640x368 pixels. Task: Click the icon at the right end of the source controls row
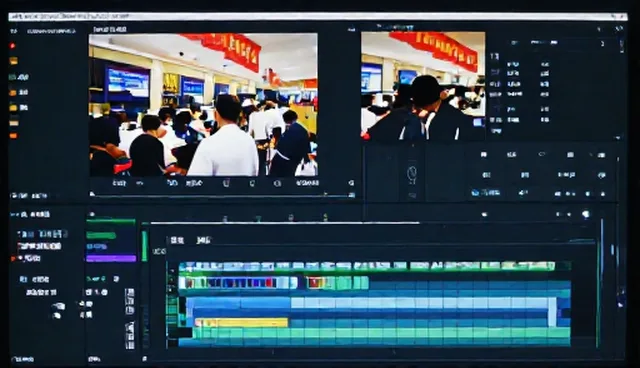point(351,183)
